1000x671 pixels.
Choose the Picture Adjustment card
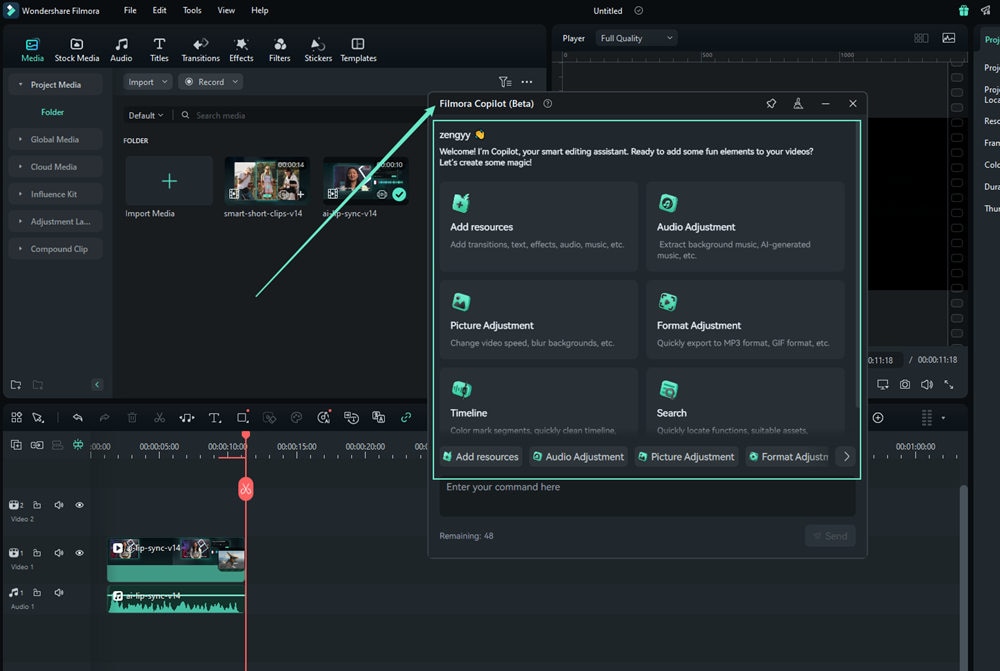[539, 319]
